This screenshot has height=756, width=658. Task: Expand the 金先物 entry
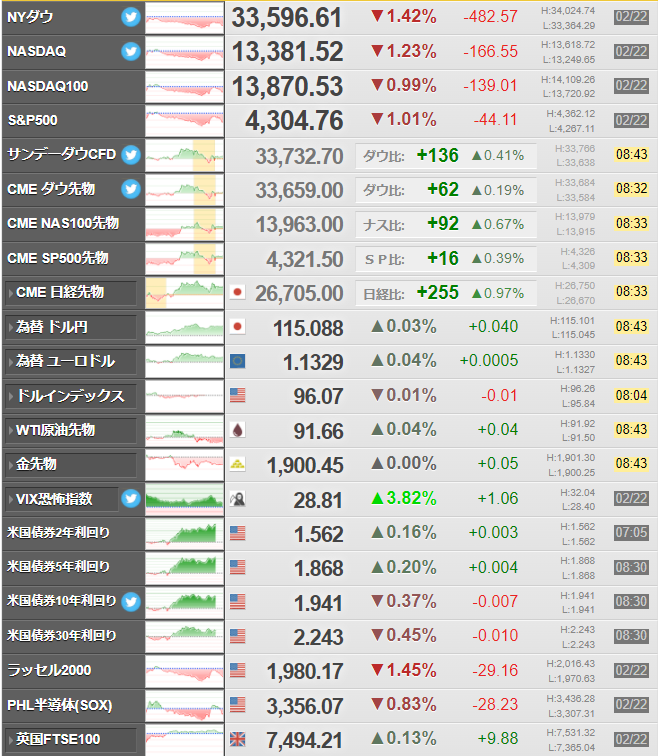pyautogui.click(x=70, y=464)
